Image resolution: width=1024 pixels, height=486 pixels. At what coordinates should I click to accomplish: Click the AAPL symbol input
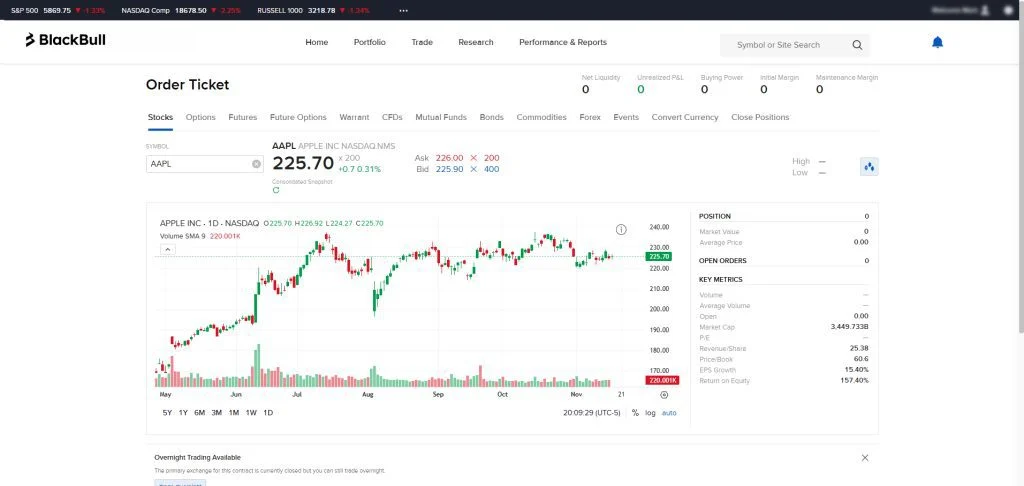204,164
